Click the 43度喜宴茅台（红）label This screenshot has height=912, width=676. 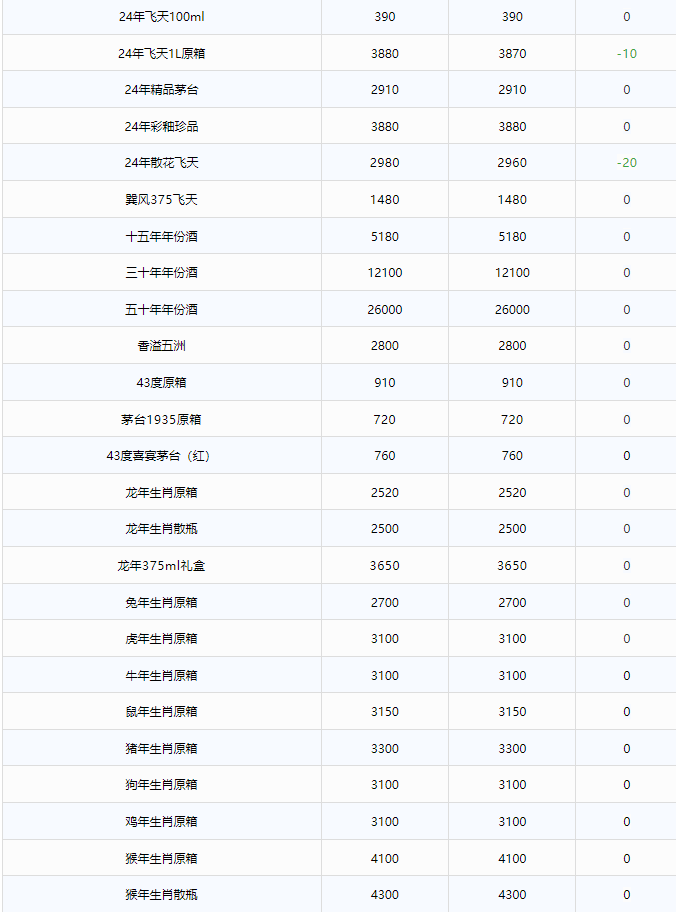click(158, 455)
